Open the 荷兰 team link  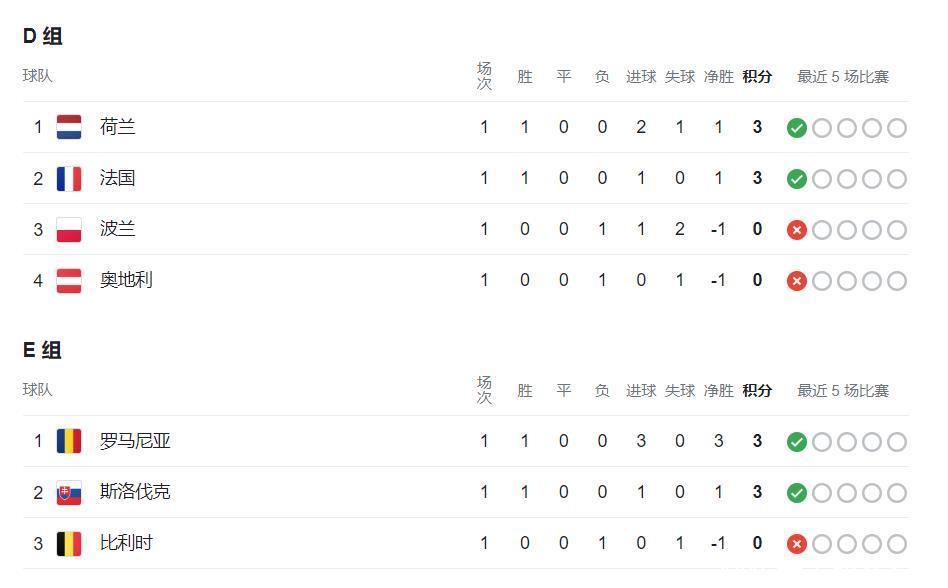point(118,127)
